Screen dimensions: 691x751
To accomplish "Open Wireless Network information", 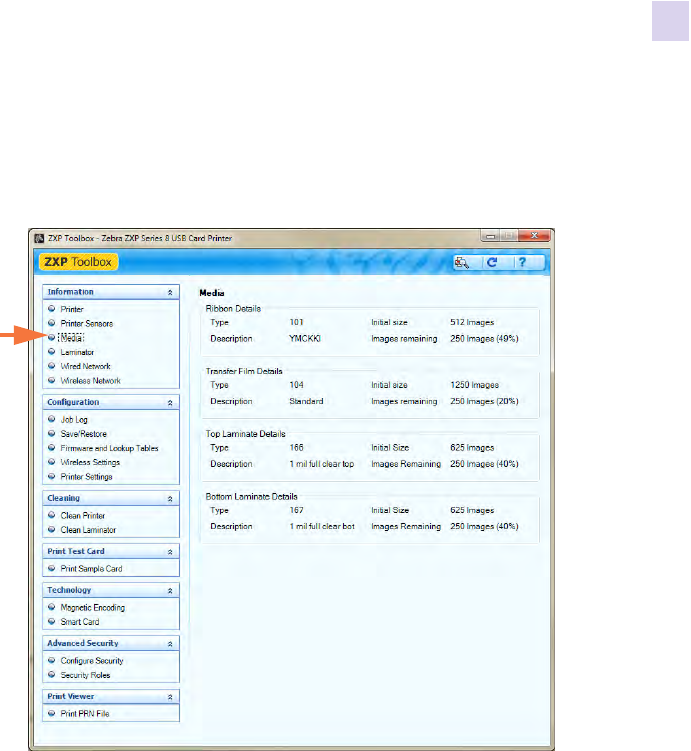I will coord(91,381).
